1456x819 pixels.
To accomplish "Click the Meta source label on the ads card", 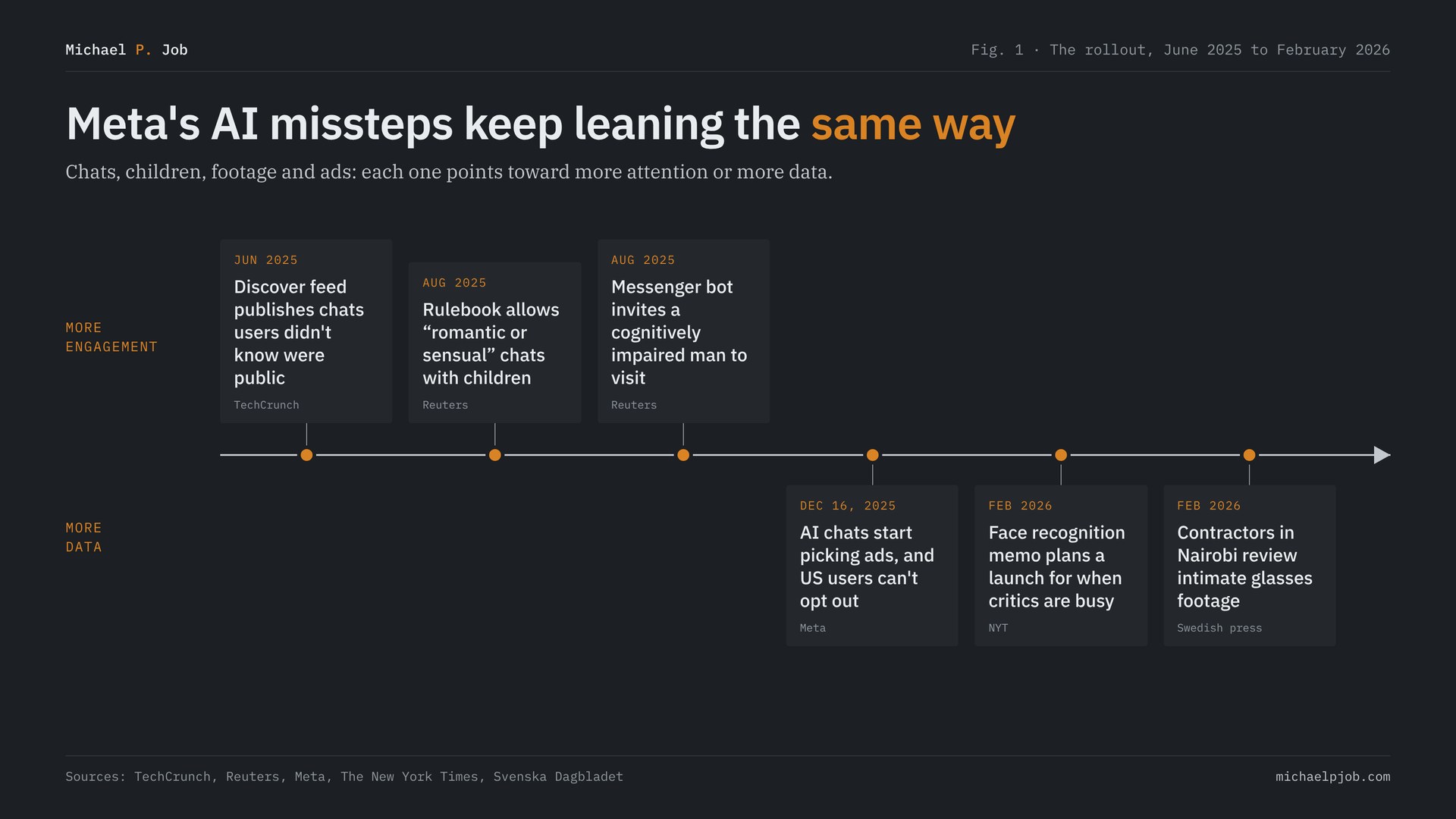I will click(x=812, y=628).
